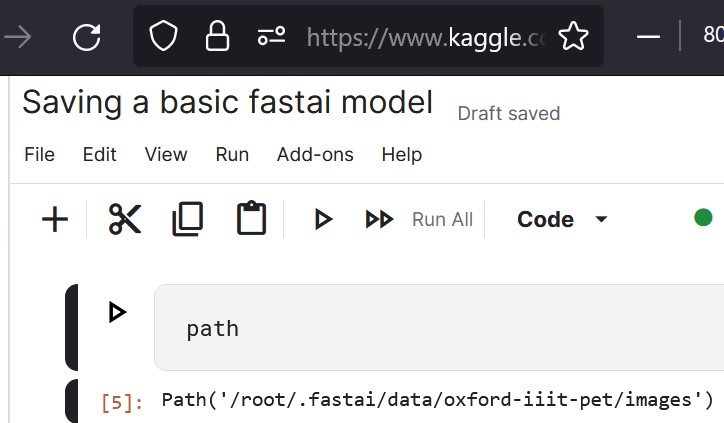724x423 pixels.
Task: Open the Add-ons menu
Action: pos(315,154)
